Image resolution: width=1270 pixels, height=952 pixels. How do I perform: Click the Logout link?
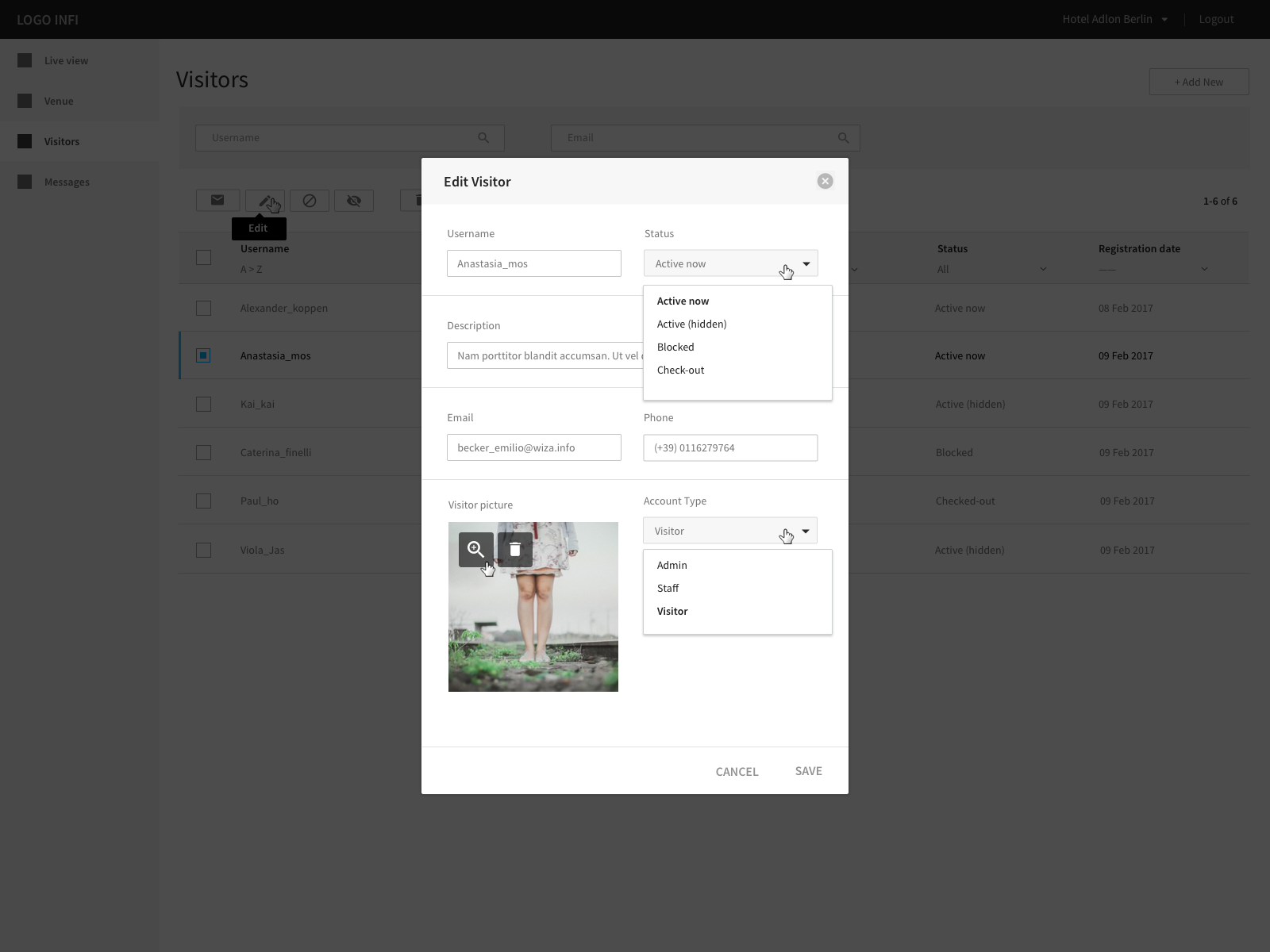pos(1216,19)
